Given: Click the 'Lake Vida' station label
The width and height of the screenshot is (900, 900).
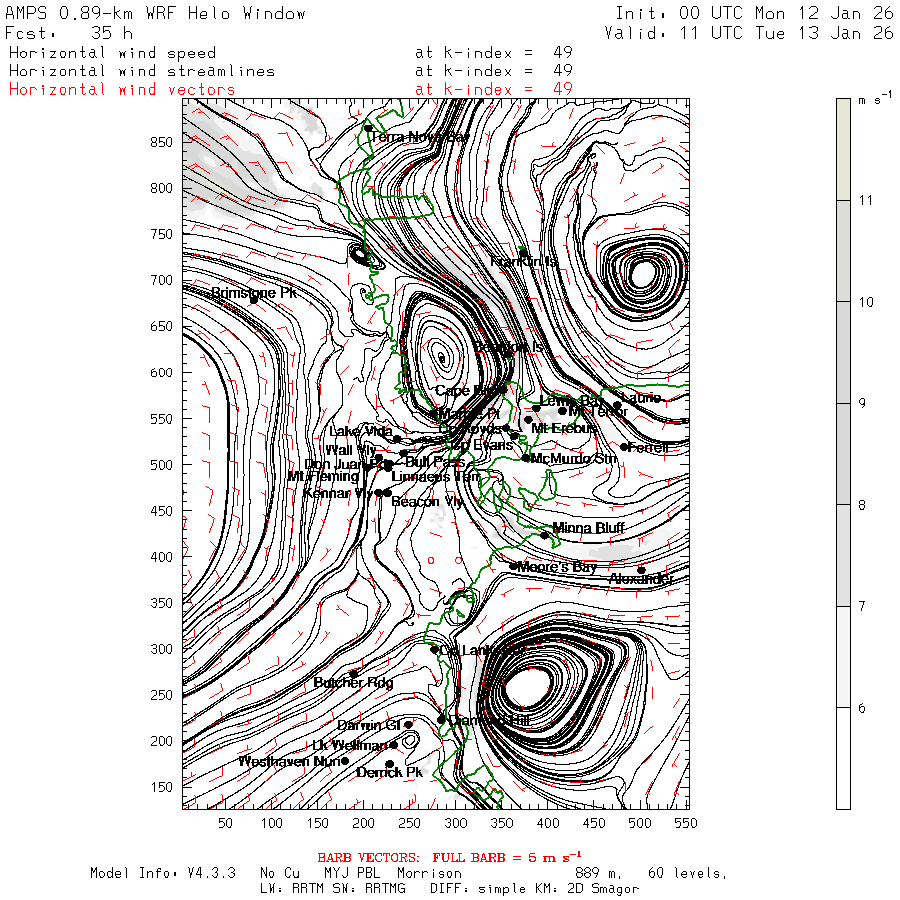Looking at the screenshot, I should pos(361,431).
